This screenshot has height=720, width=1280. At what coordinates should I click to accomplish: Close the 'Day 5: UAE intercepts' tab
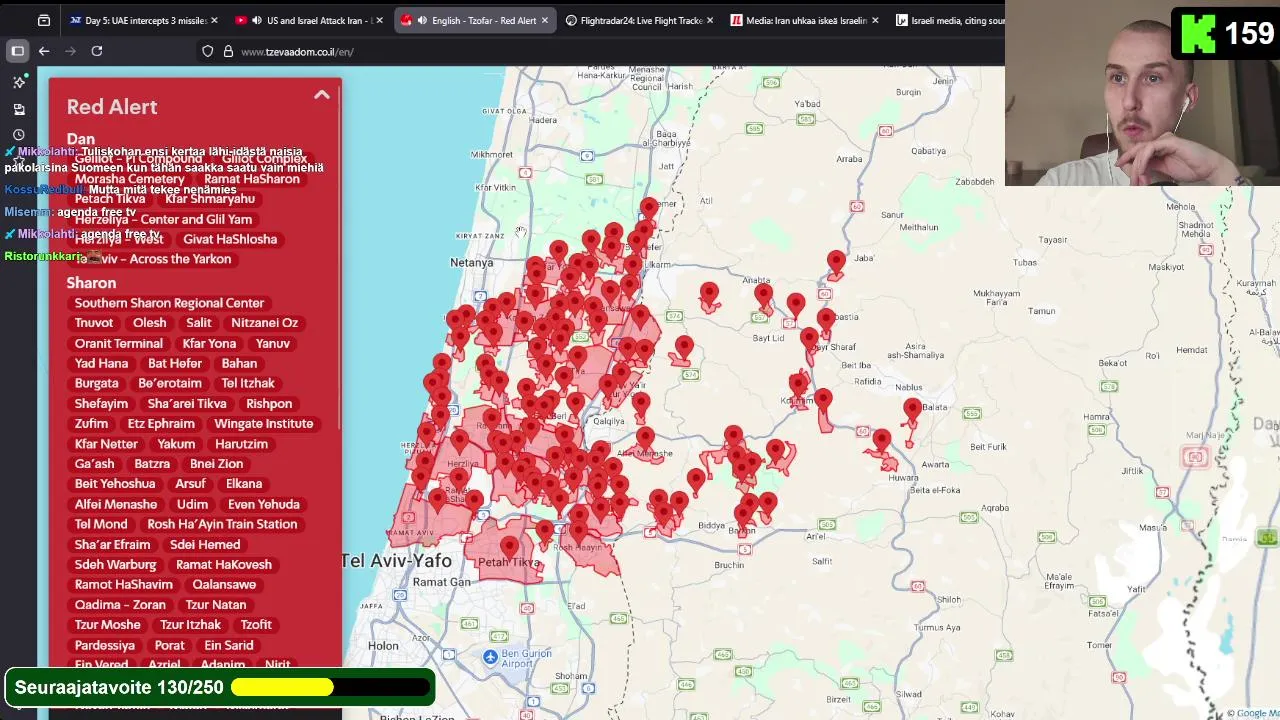point(214,20)
